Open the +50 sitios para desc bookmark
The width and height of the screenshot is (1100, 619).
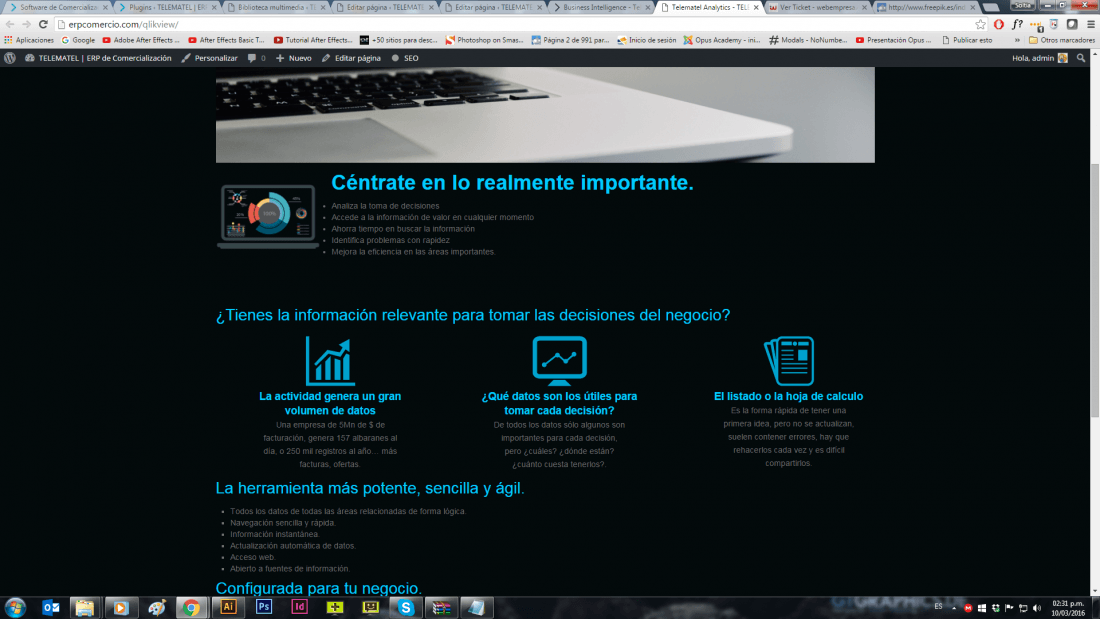click(x=399, y=40)
